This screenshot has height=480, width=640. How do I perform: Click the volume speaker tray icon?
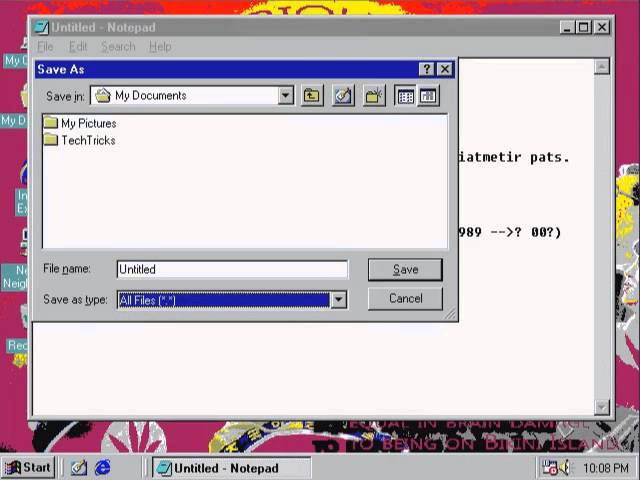(x=565, y=468)
